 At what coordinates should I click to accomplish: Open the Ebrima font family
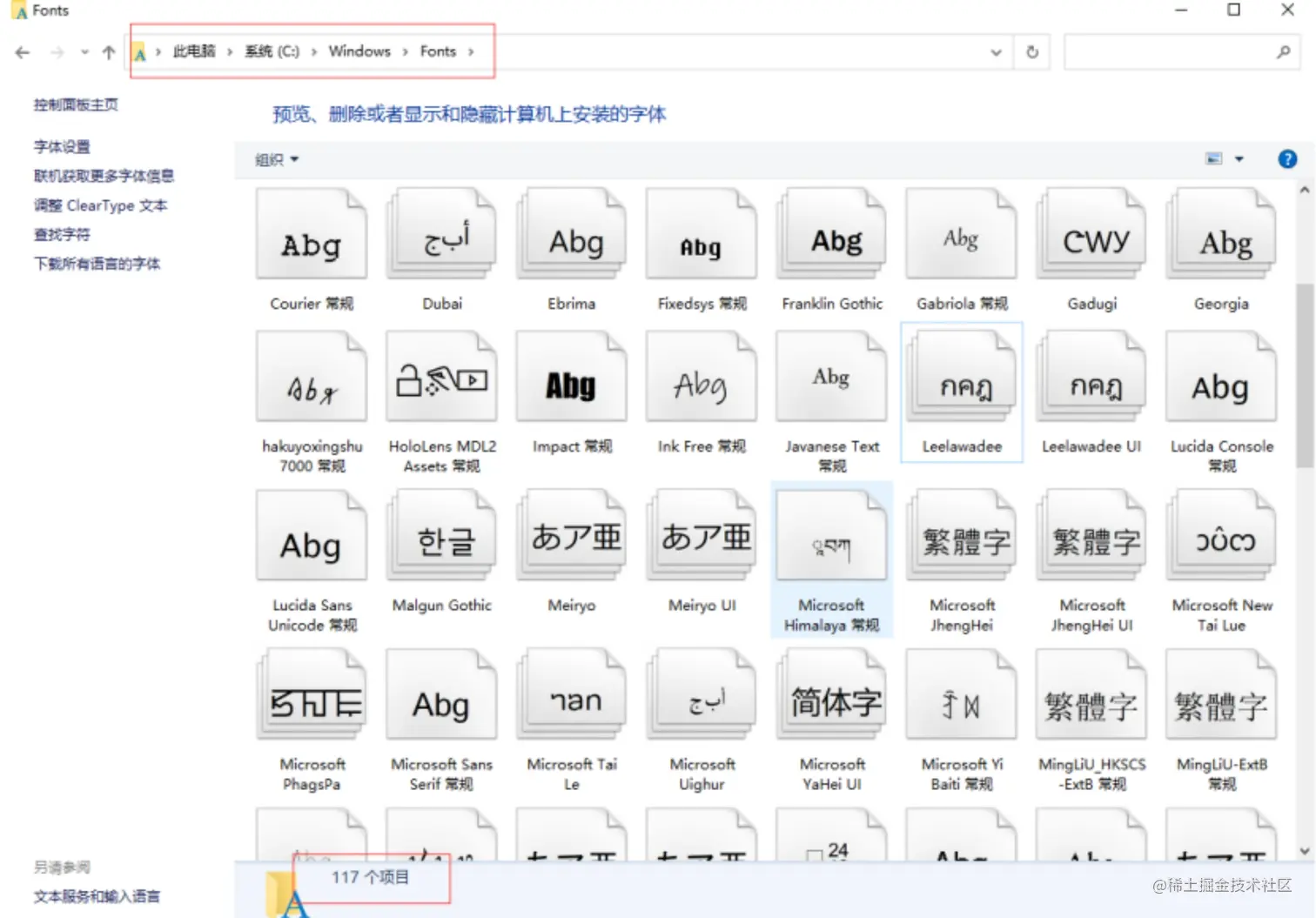tap(572, 234)
